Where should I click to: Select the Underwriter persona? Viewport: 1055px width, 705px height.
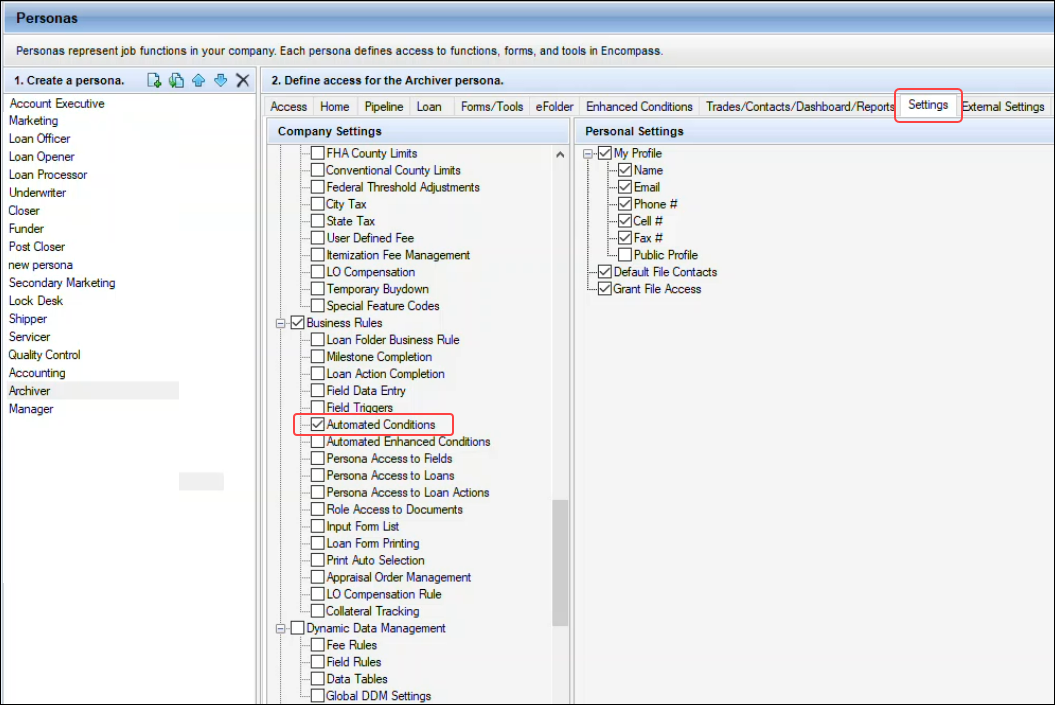pyautogui.click(x=40, y=193)
